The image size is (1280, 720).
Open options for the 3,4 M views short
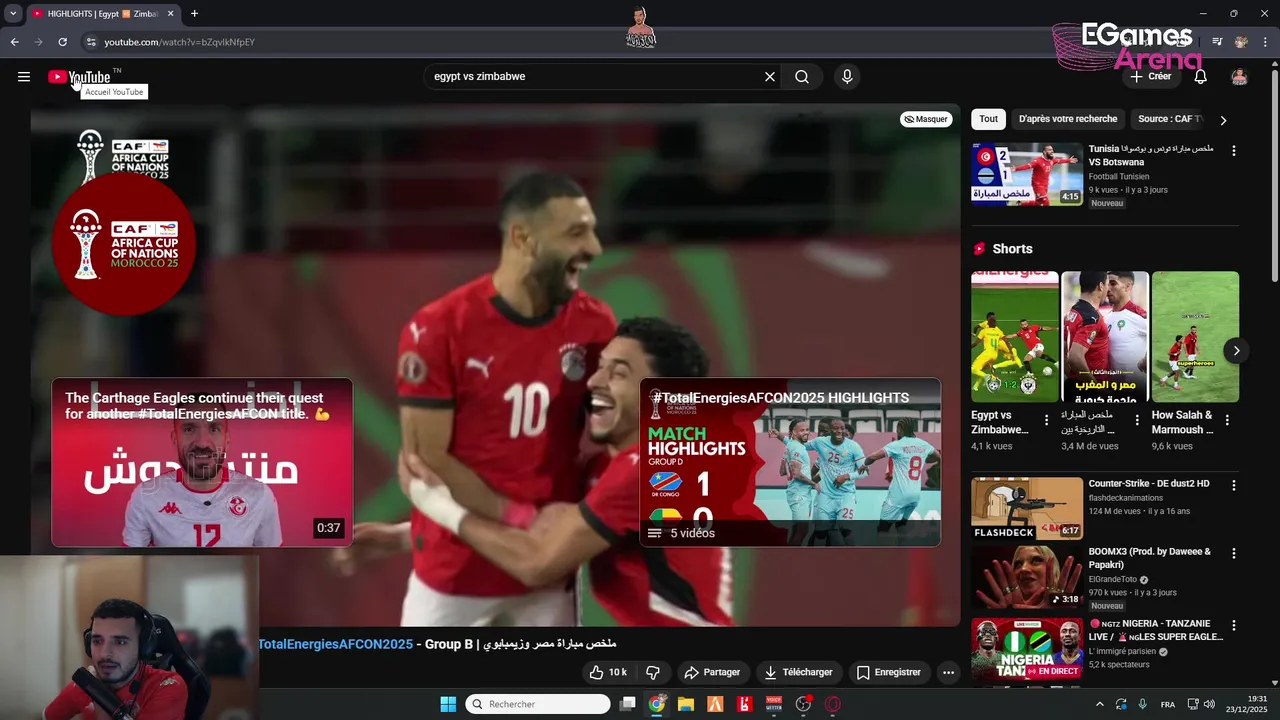(x=1136, y=420)
